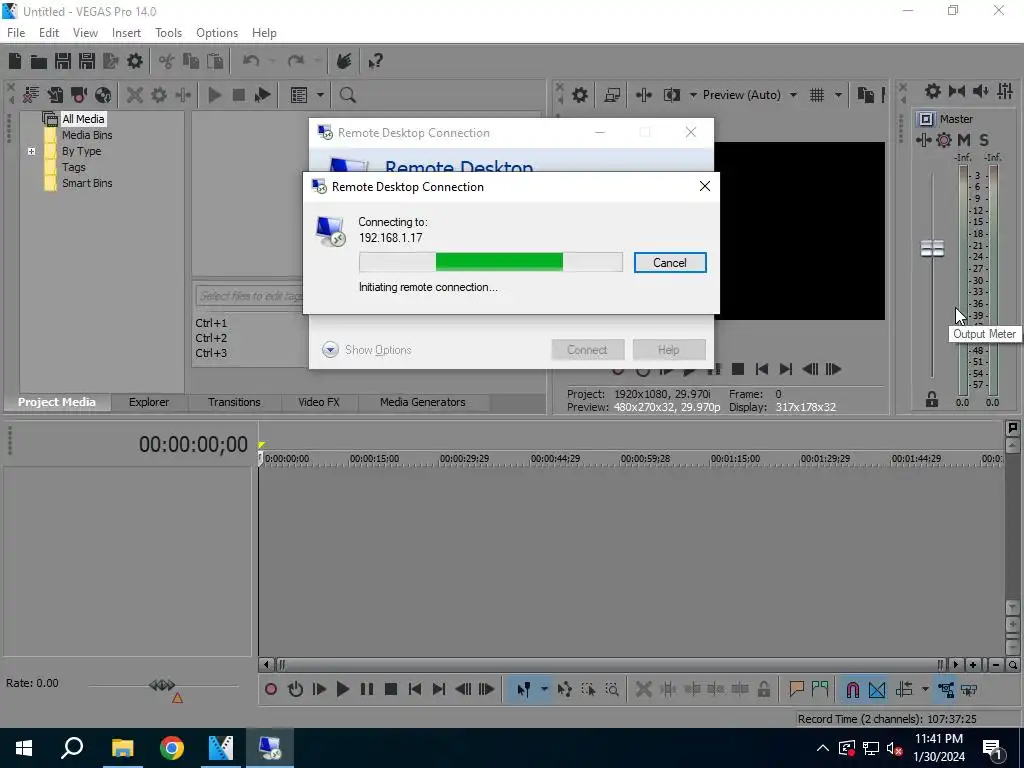Click the Import Media icon
This screenshot has width=1024, height=768.
click(x=55, y=95)
